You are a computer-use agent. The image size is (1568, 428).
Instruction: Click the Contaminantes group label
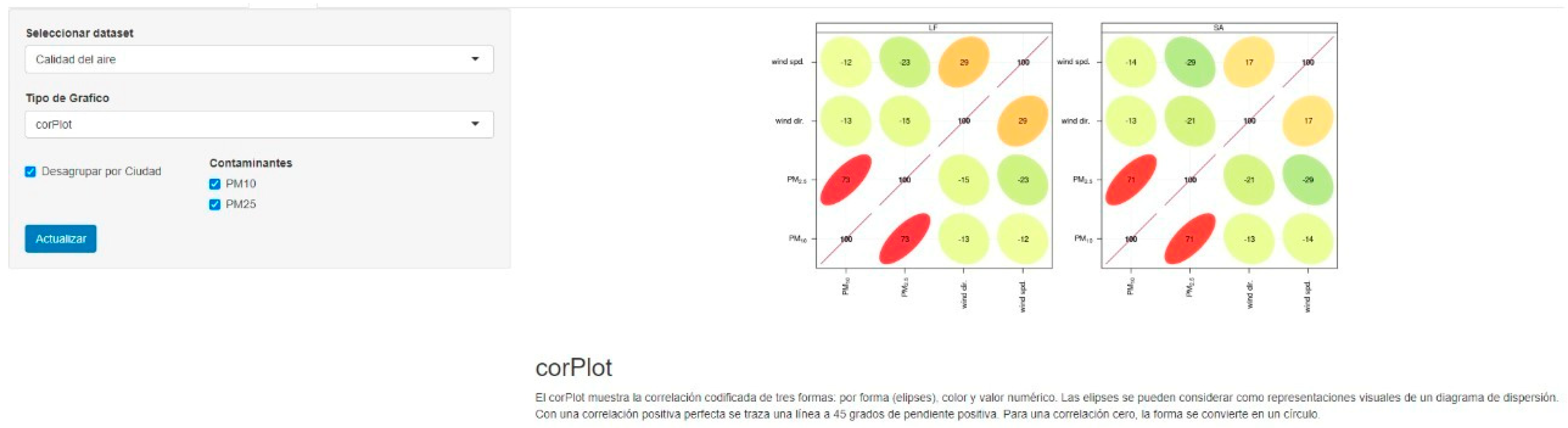pos(251,163)
